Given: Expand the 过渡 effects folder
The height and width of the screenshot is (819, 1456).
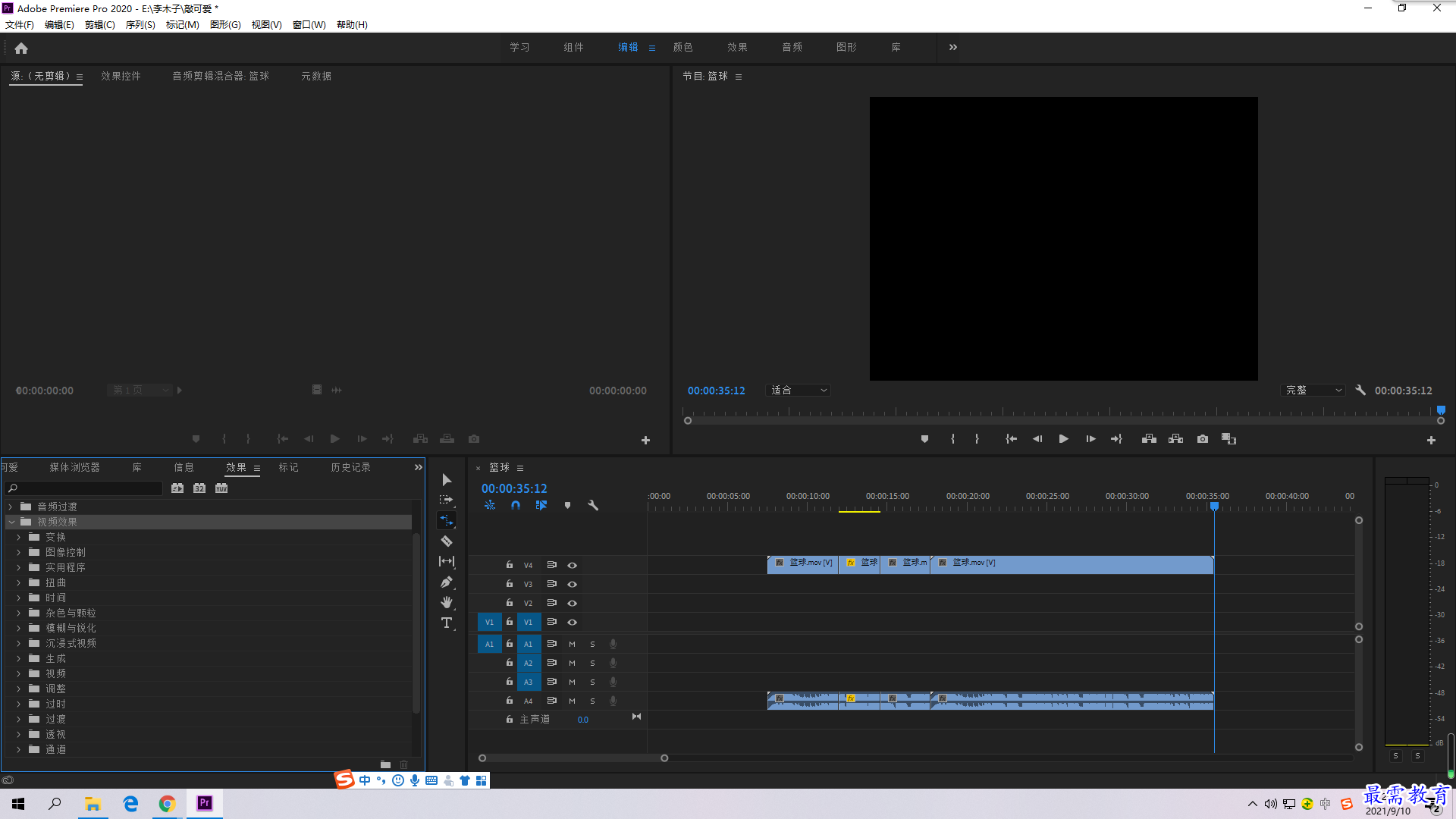Looking at the screenshot, I should pyautogui.click(x=19, y=719).
